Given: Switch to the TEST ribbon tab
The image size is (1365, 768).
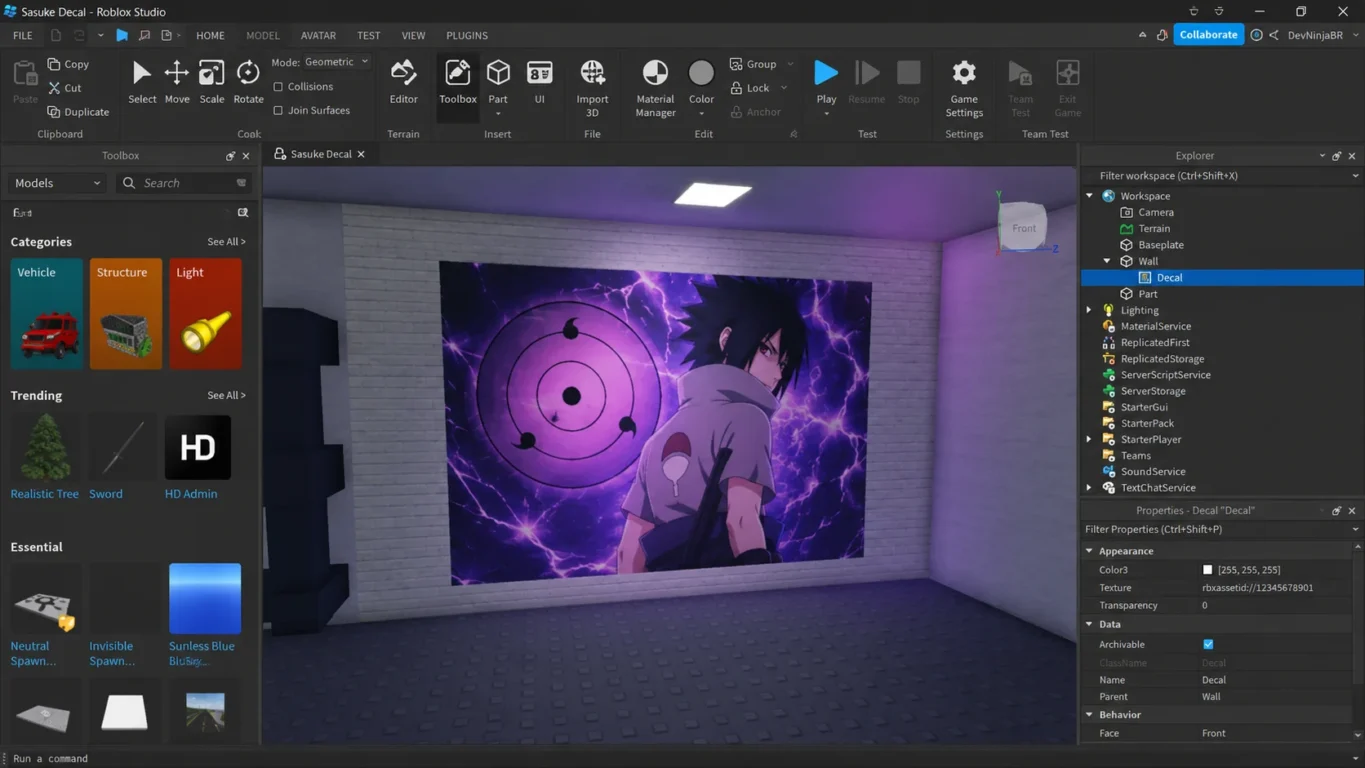Looking at the screenshot, I should click(x=369, y=35).
